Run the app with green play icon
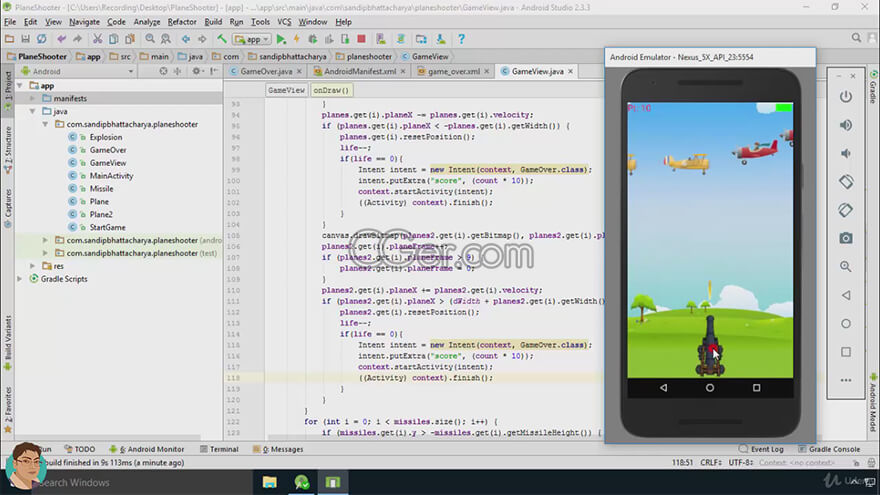 (x=281, y=39)
